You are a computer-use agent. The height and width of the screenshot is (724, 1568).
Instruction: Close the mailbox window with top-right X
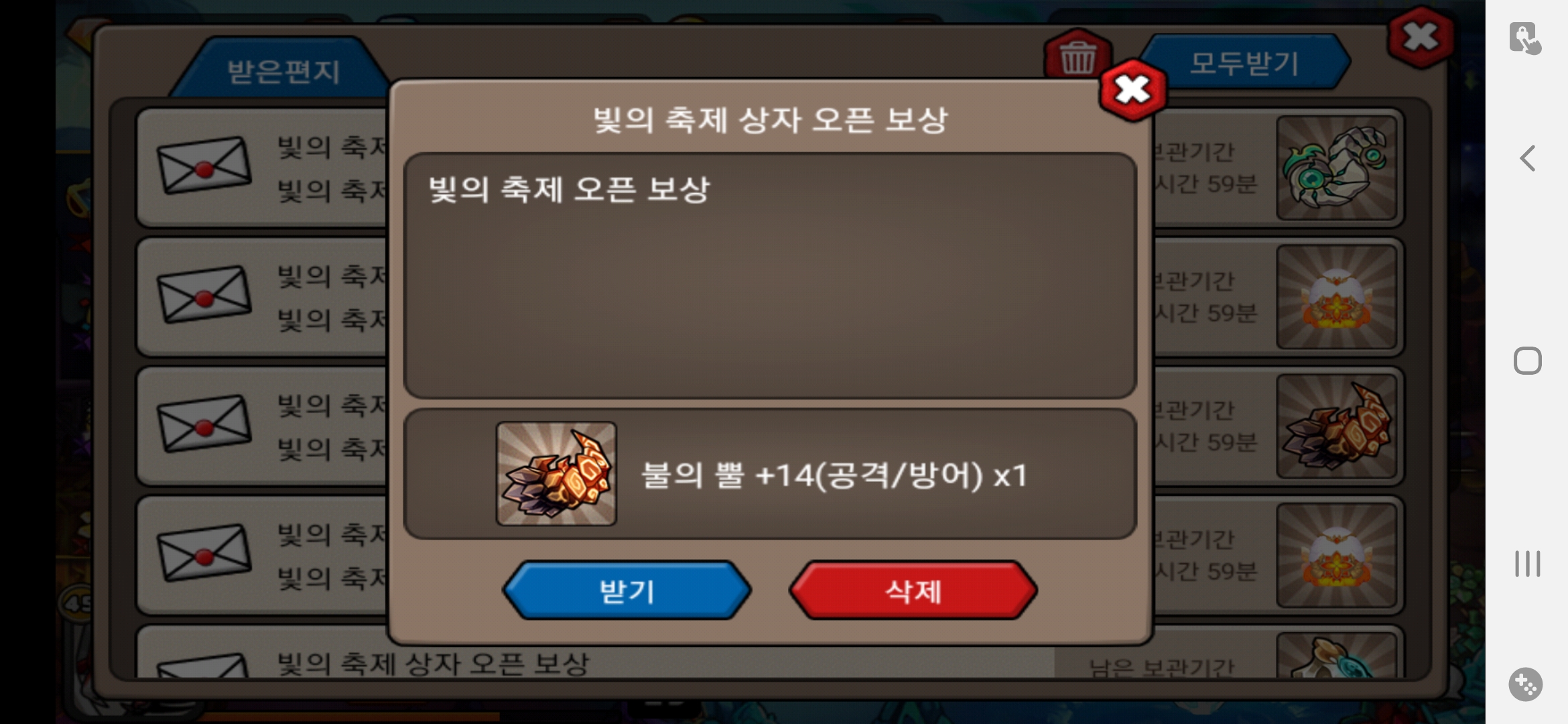pyautogui.click(x=1420, y=37)
